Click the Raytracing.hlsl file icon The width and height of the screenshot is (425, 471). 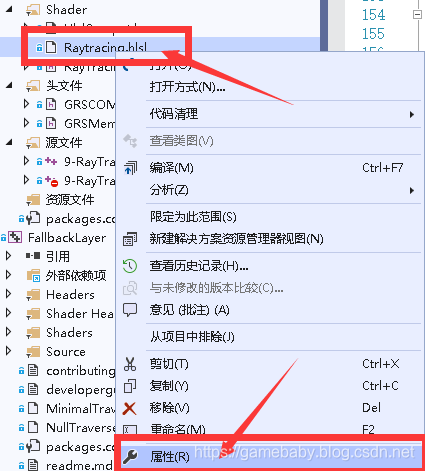51,47
